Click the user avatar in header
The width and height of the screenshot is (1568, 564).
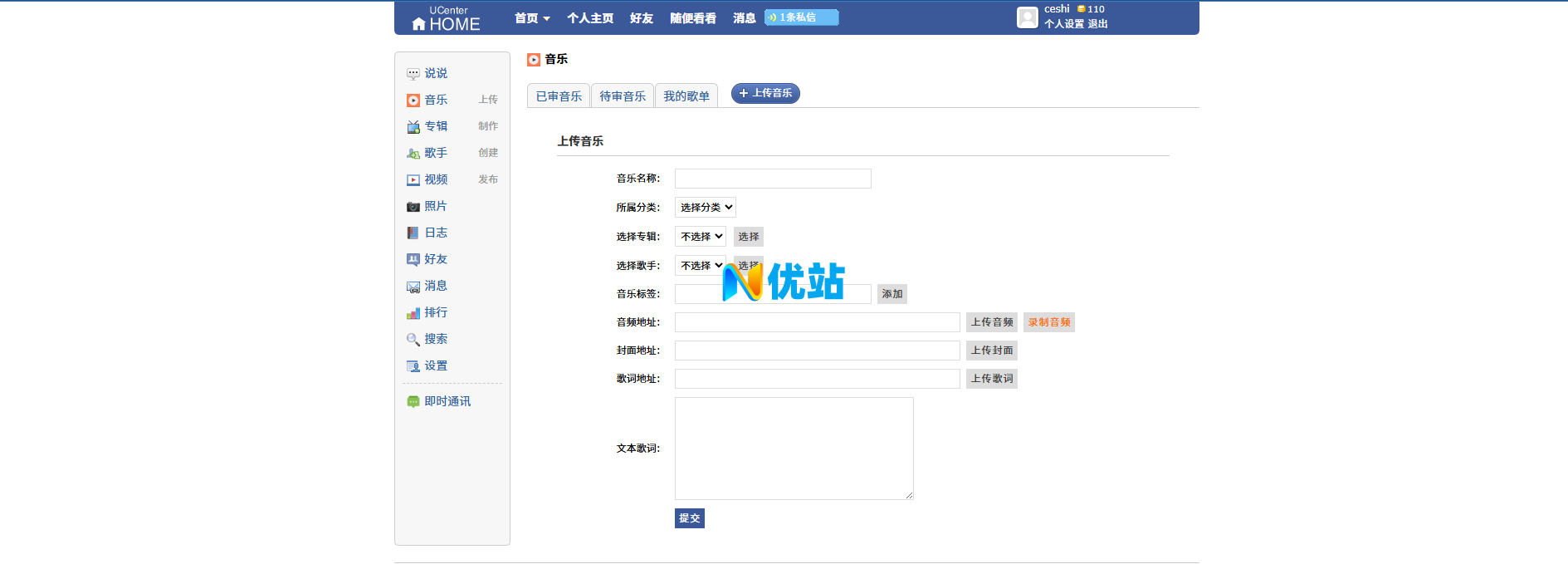(x=1027, y=17)
